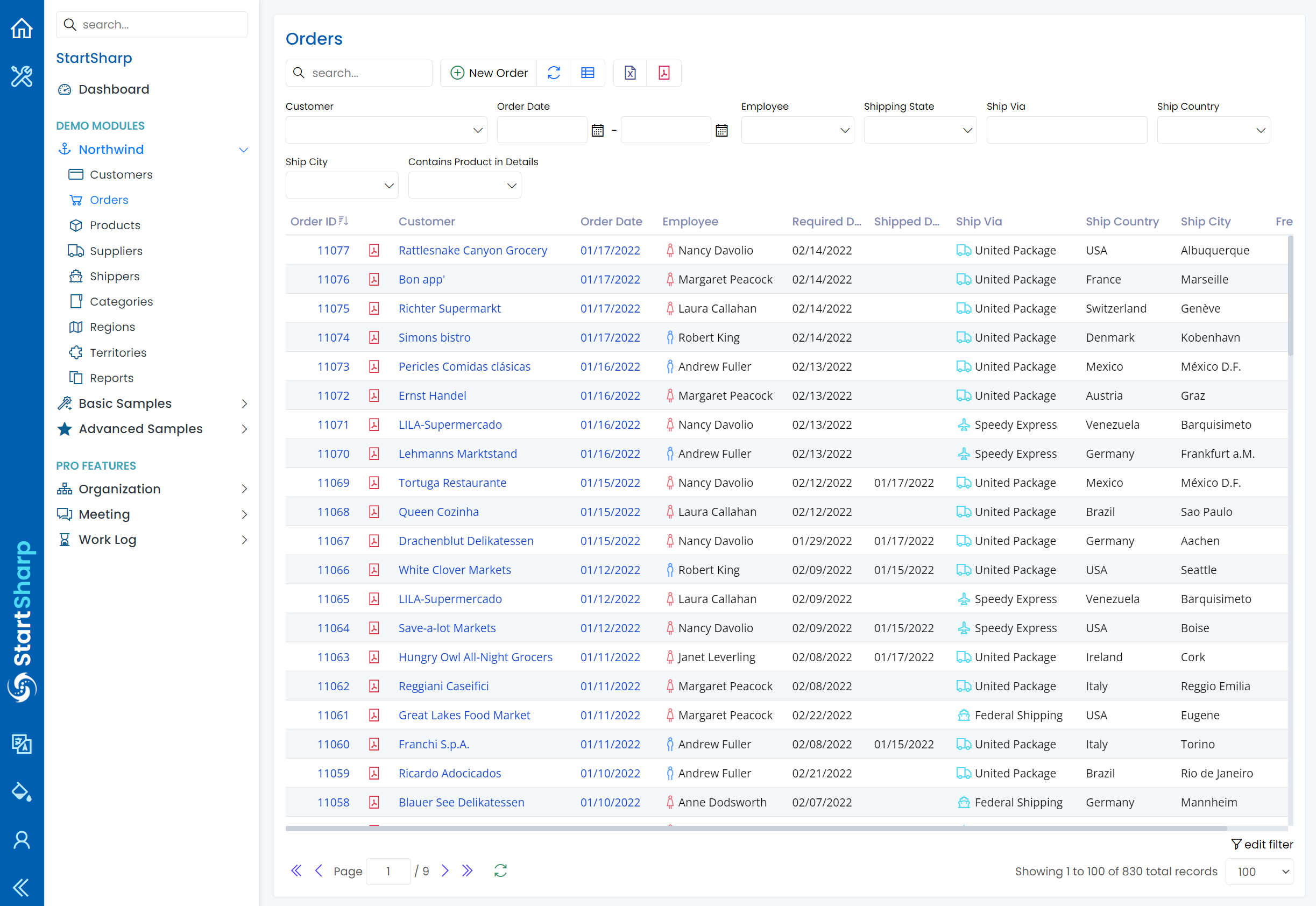The height and width of the screenshot is (906, 1316).
Task: Open PDF invoice icon for order 11077
Action: point(374,250)
